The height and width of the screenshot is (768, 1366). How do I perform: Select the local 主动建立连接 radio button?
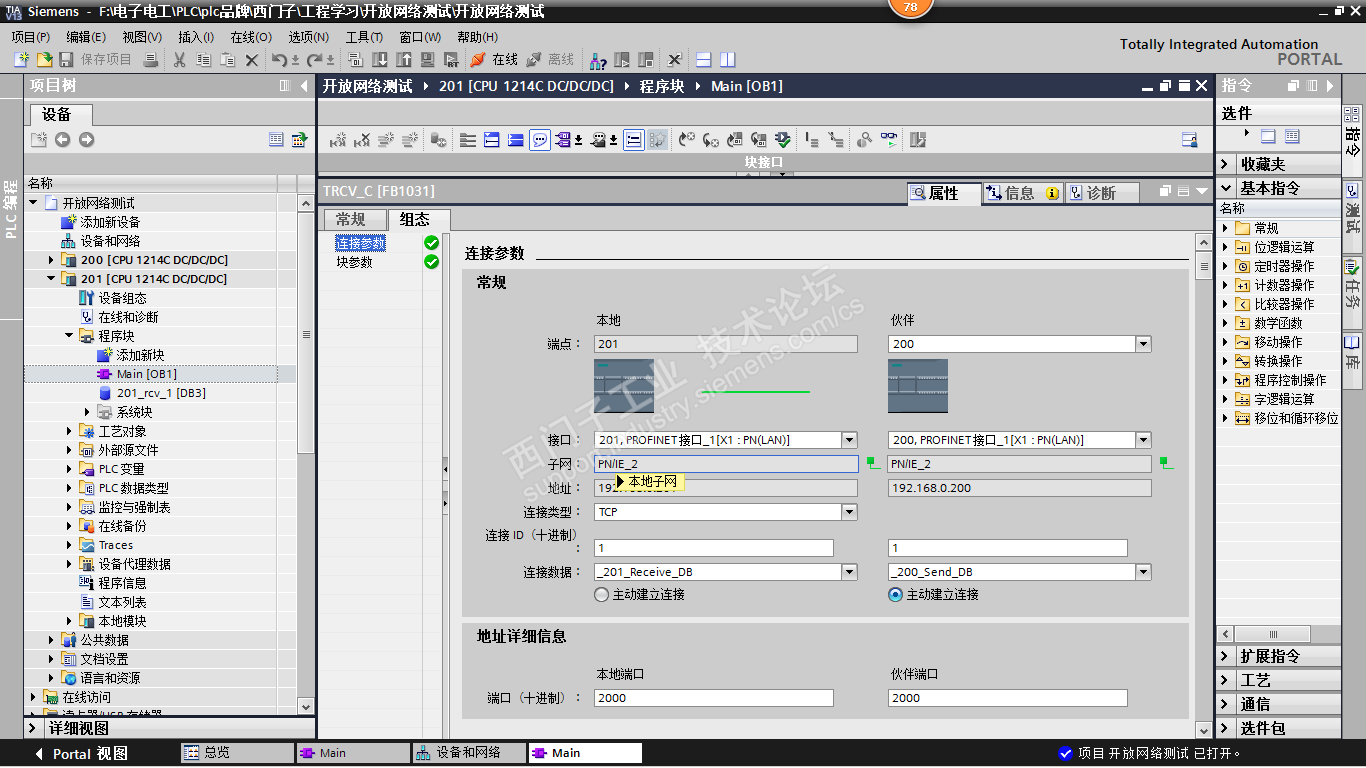[x=602, y=594]
